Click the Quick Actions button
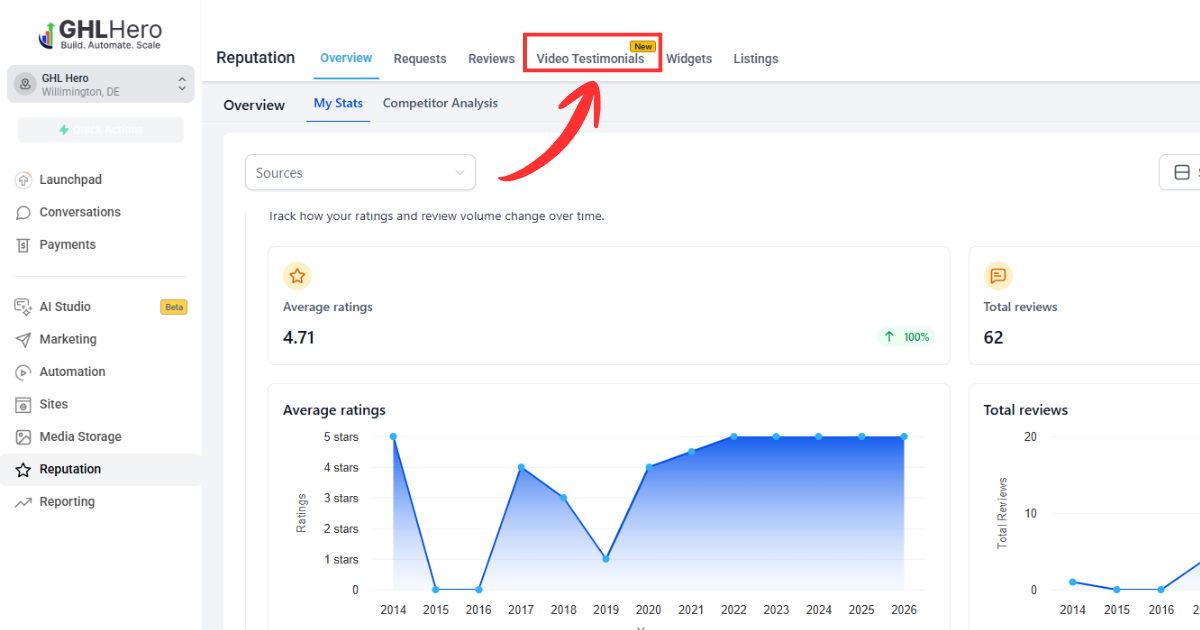1200x630 pixels. coord(101,130)
